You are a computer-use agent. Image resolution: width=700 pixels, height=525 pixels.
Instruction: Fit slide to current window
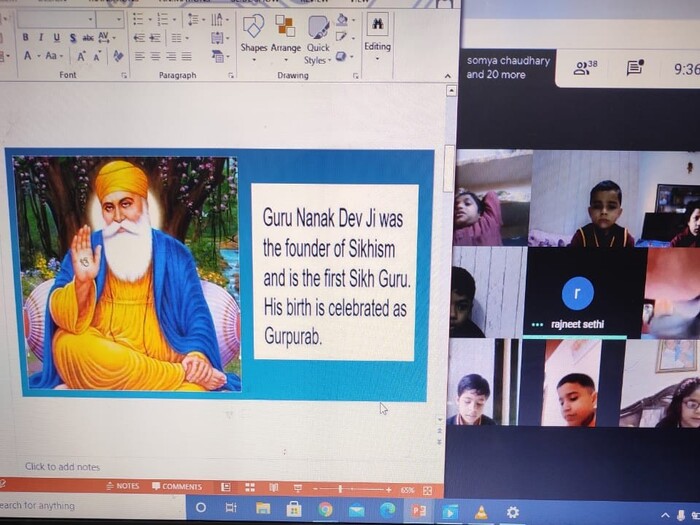pyautogui.click(x=427, y=491)
